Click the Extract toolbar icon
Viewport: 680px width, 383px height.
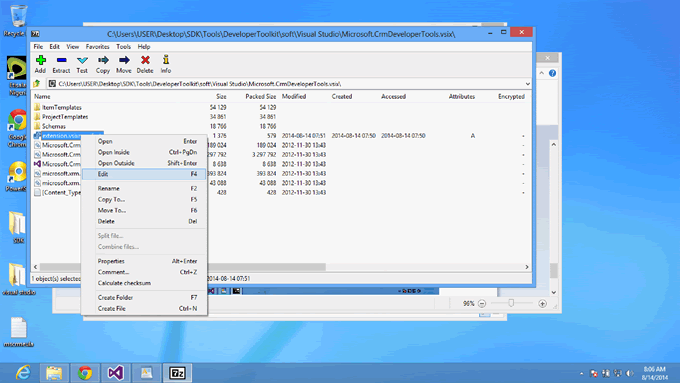(61, 64)
